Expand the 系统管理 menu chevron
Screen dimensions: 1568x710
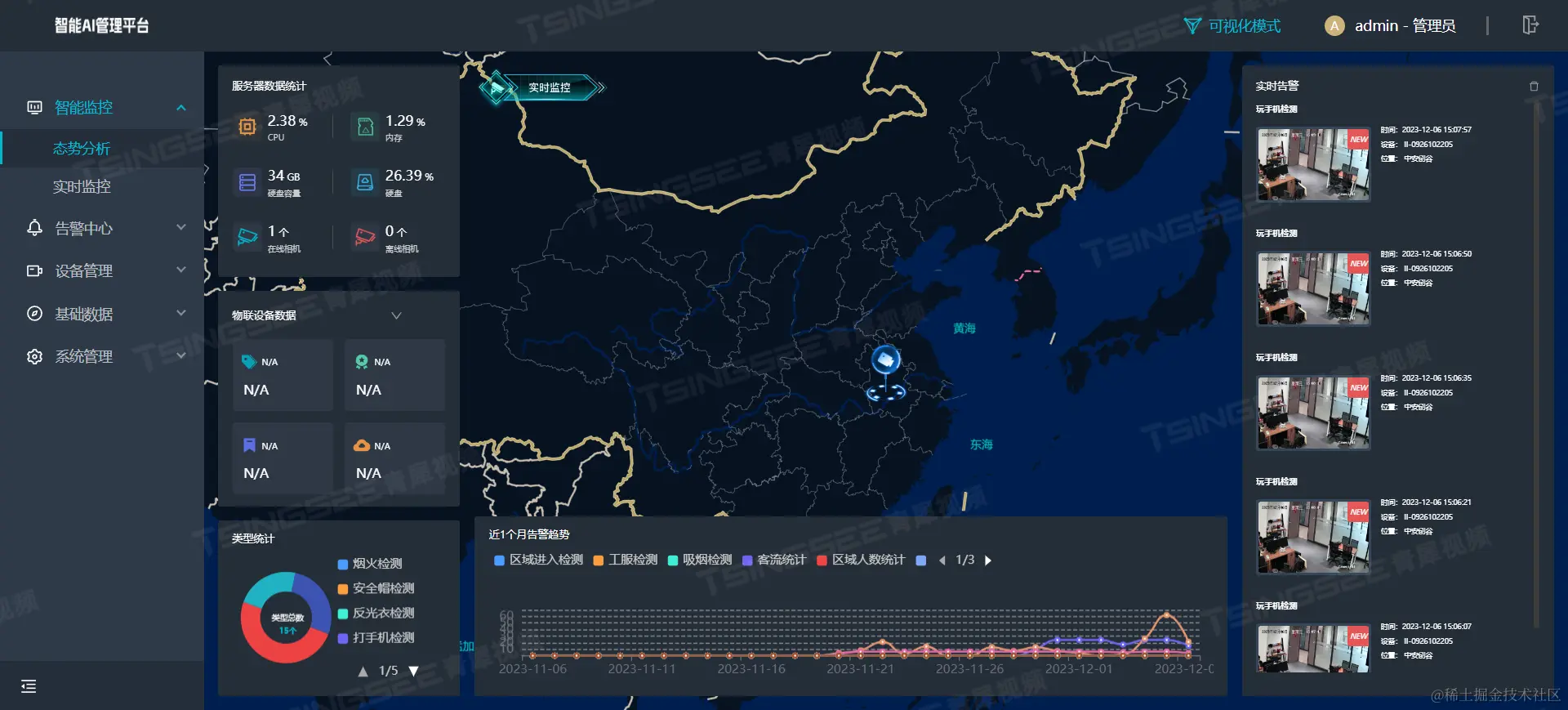[181, 355]
